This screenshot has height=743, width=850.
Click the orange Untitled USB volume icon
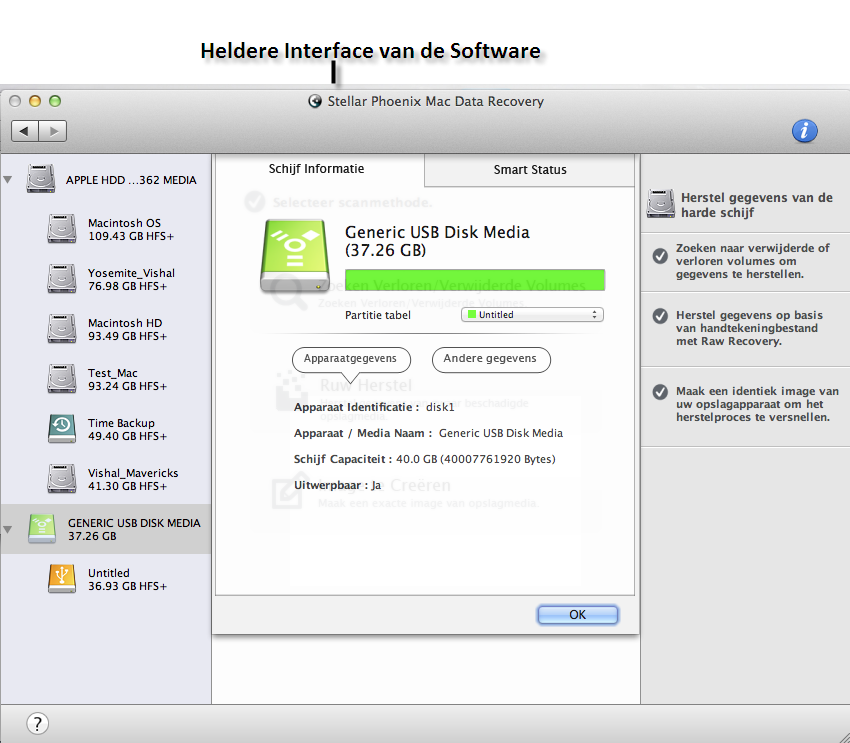point(61,578)
